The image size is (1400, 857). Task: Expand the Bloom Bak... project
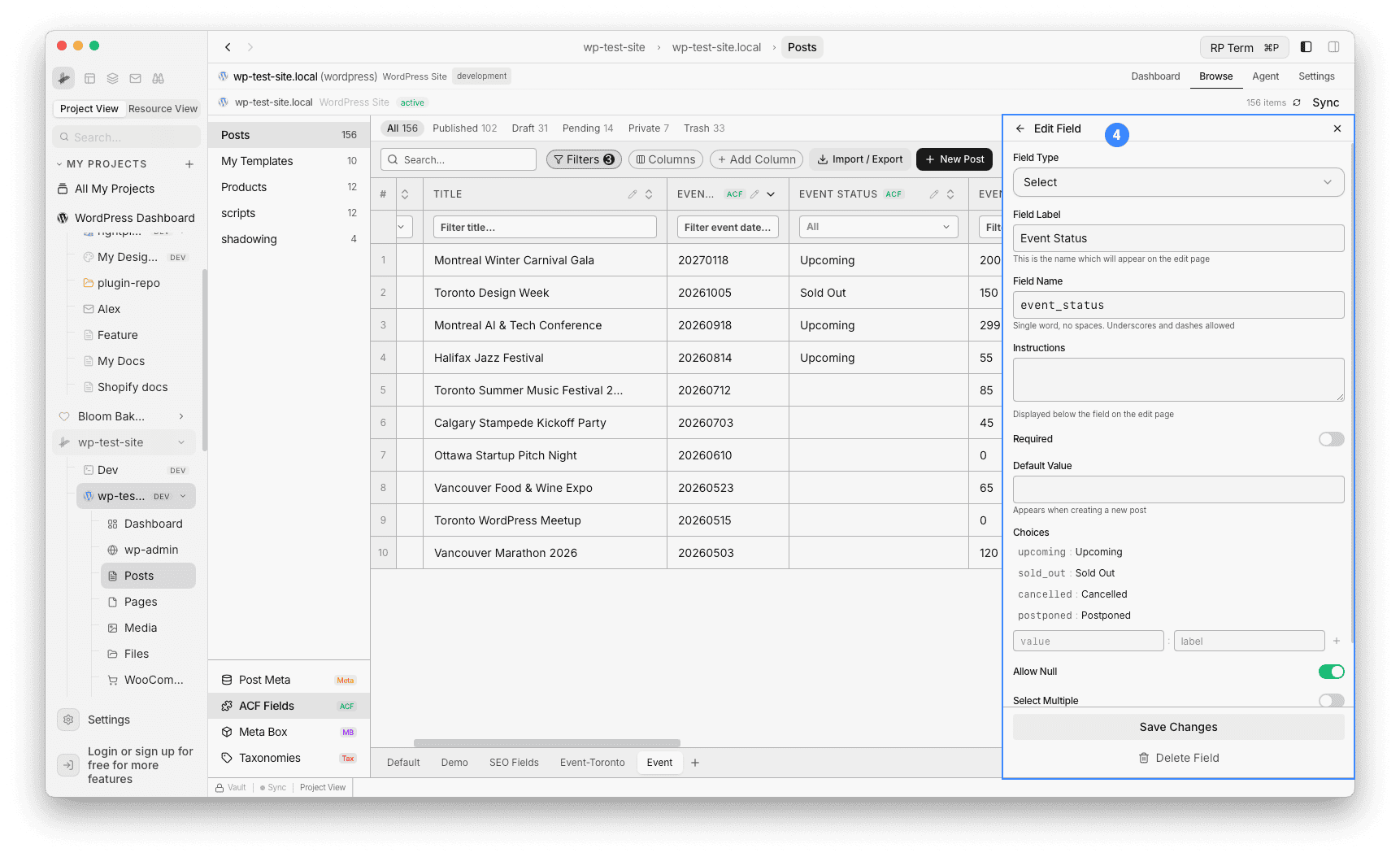point(181,416)
